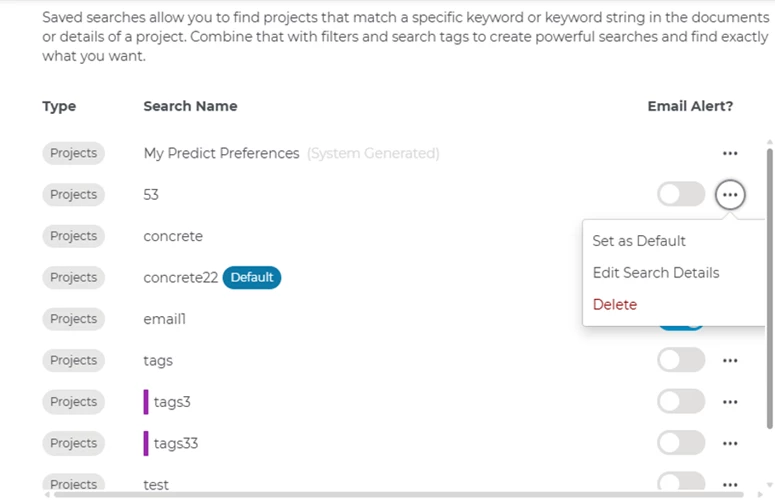Viewport: 775px width, 501px height.
Task: Open the more options for tags search
Action: click(x=730, y=361)
